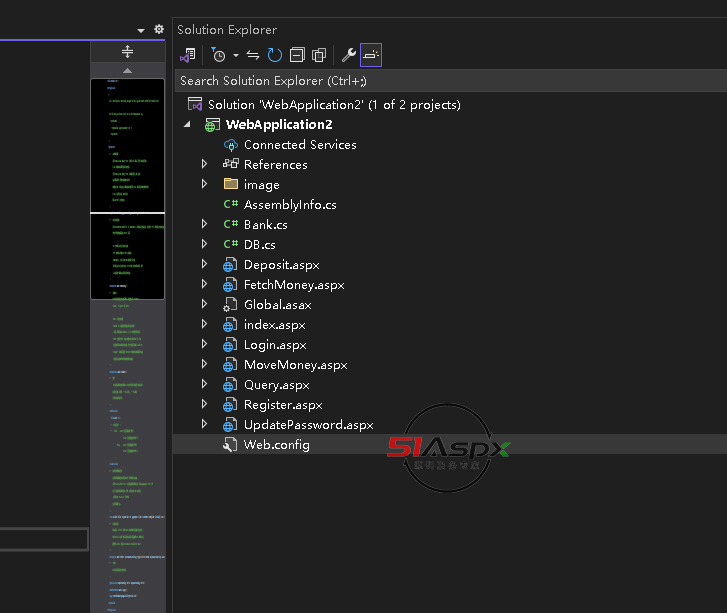Expand Deposit.aspx node
Viewport: 727px width, 613px height.
(204, 264)
